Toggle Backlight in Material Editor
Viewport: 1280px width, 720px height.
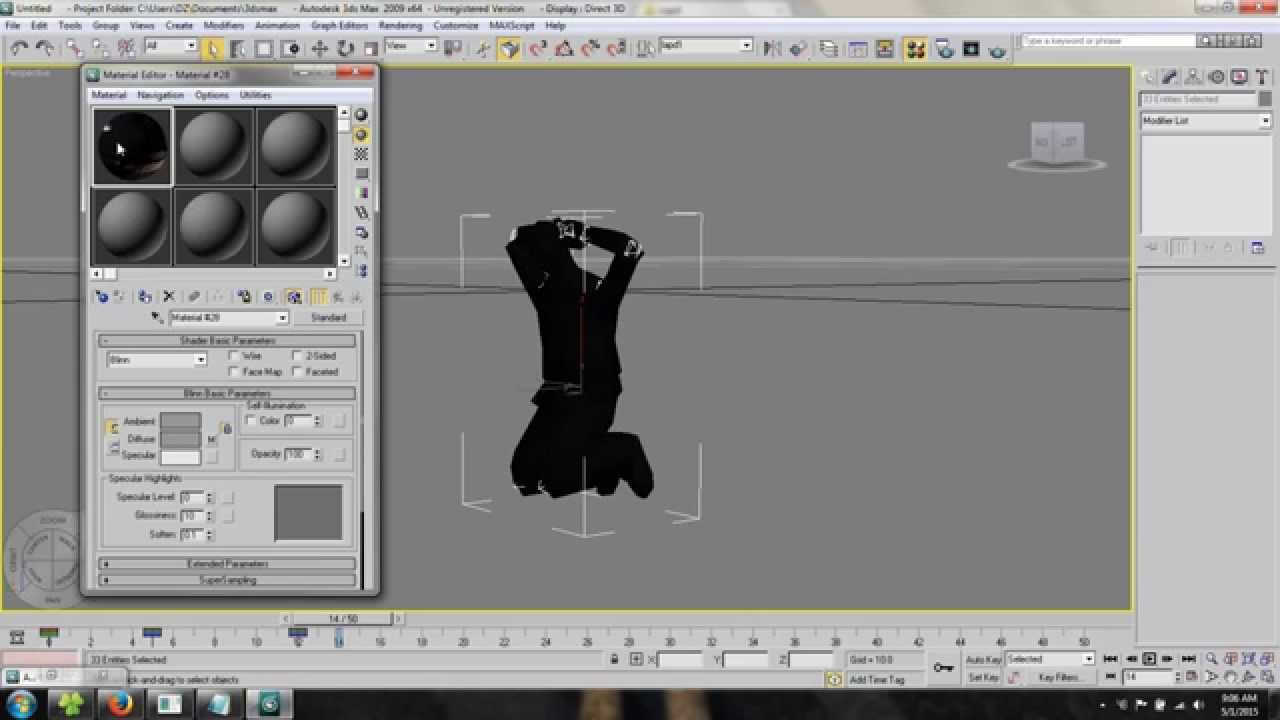361,134
